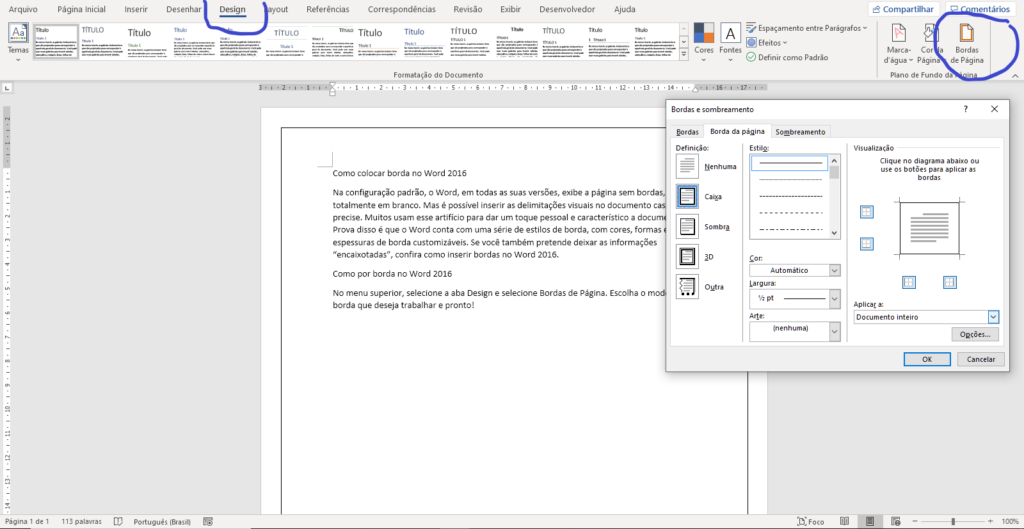Toggle the bottom border preview button
This screenshot has width=1024, height=529.
[x=867, y=244]
